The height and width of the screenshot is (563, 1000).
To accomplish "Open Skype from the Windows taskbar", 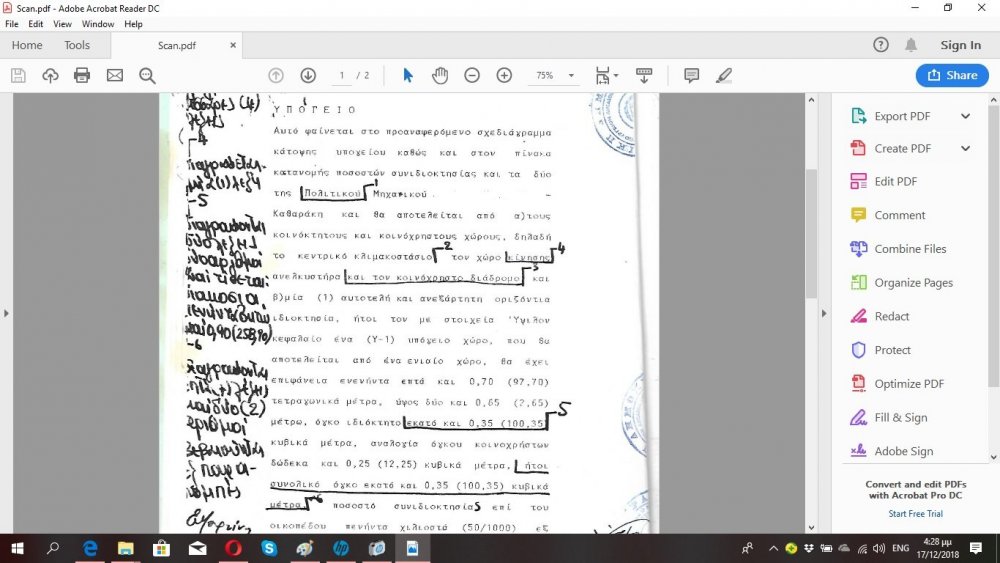I will click(269, 548).
